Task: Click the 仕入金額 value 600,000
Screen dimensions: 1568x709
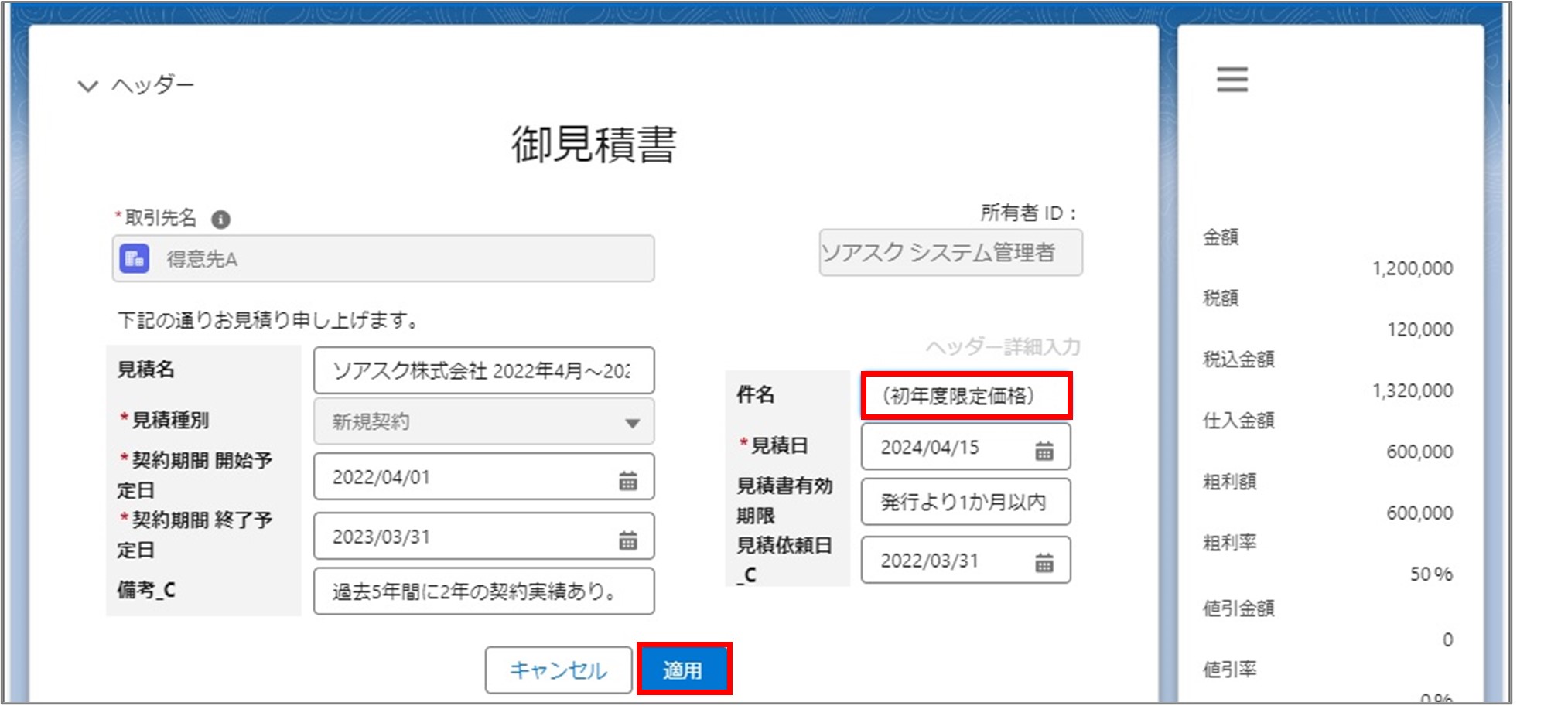Action: (1419, 452)
